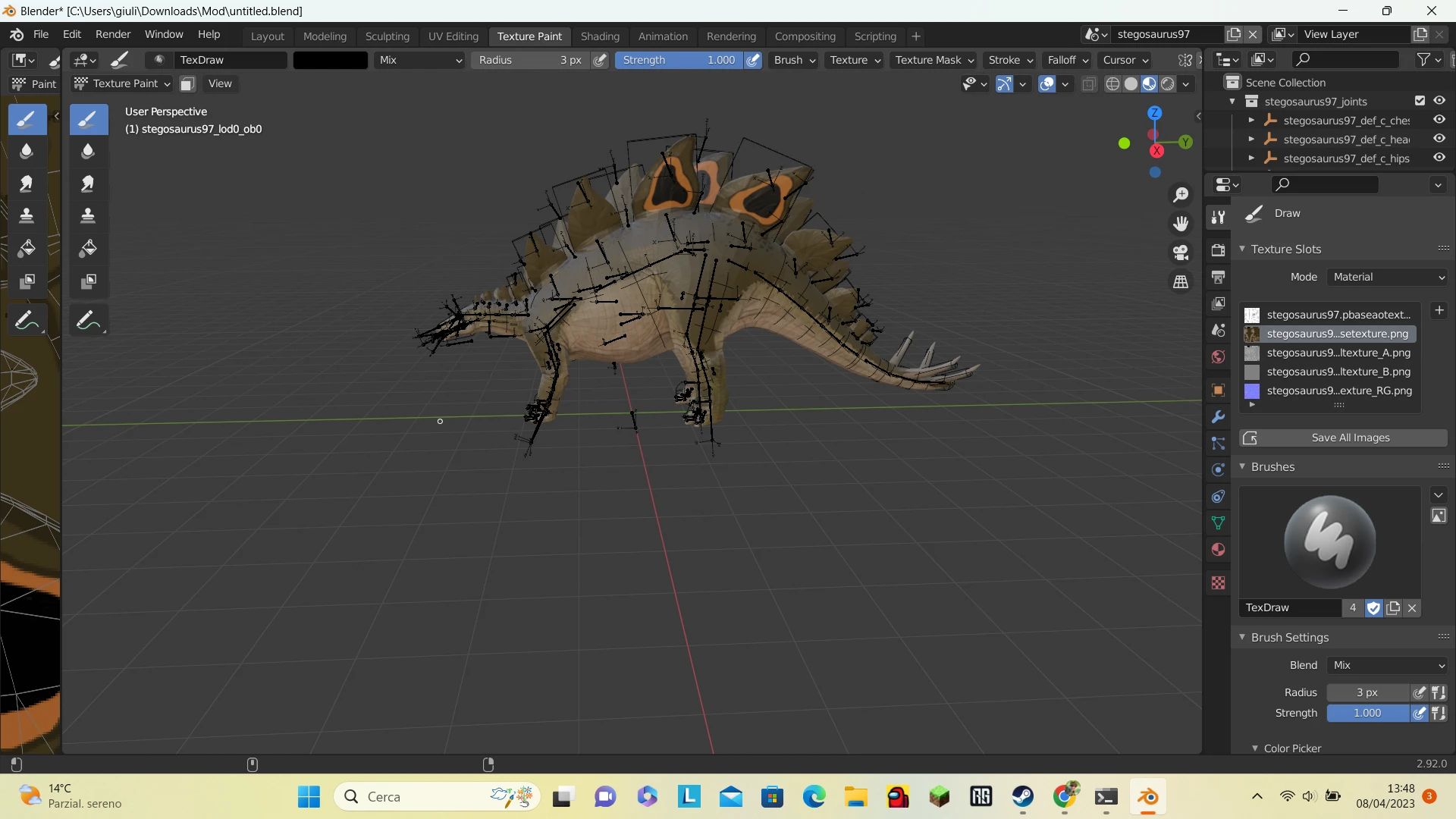
Task: Switch to rendered viewport shading sphere
Action: click(x=1168, y=84)
